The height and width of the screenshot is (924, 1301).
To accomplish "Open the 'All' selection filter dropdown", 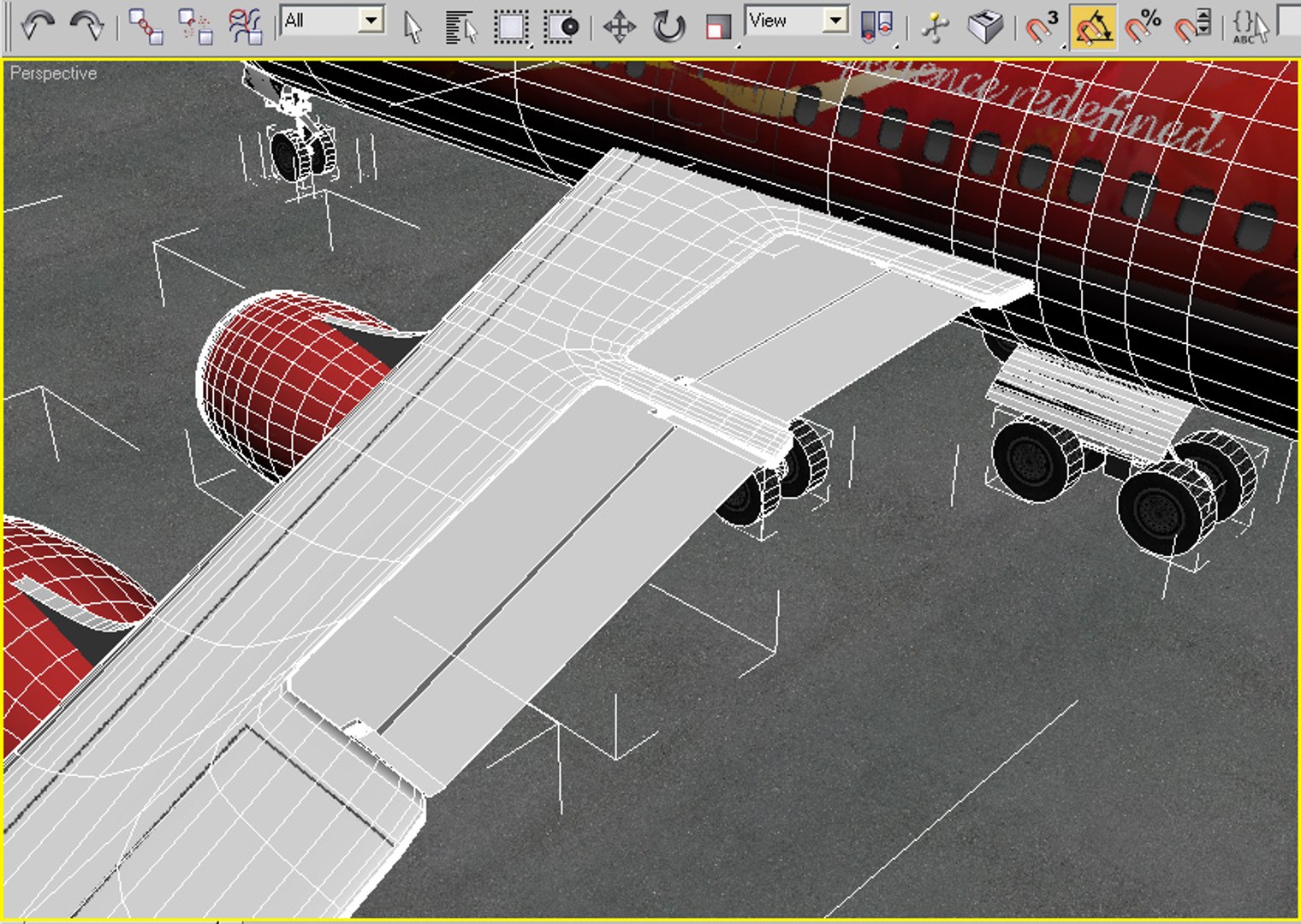I will click(x=333, y=21).
